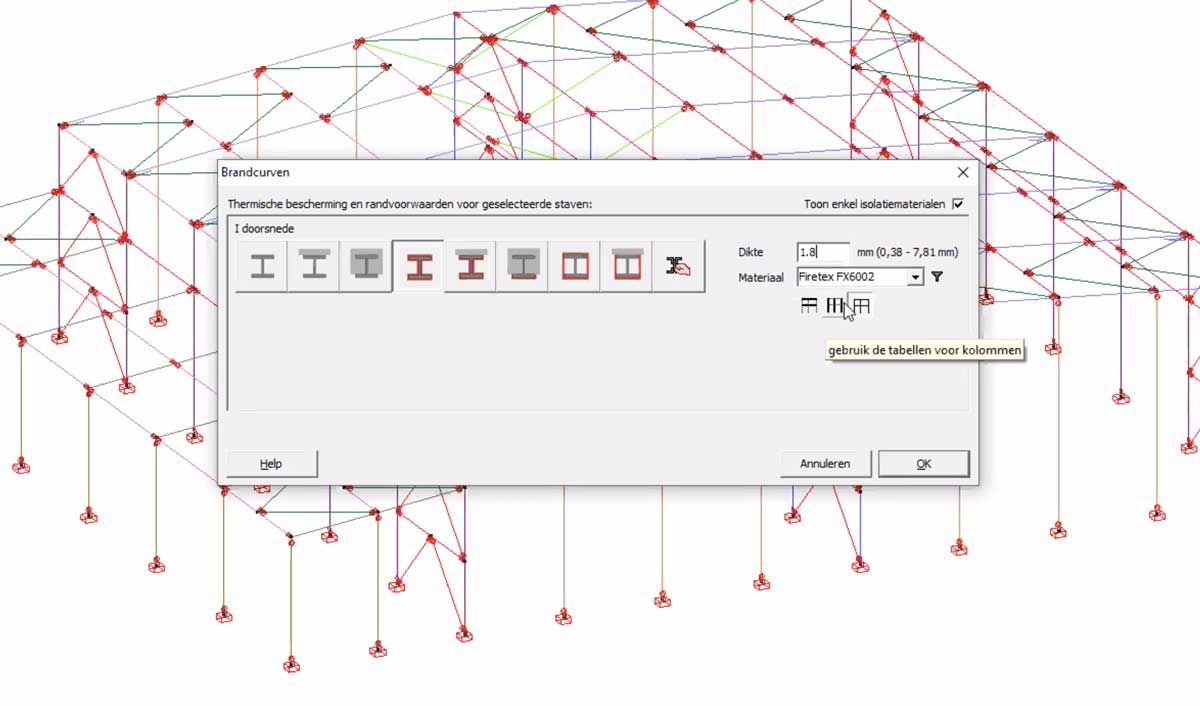Select the box protection with top slab icon
The height and width of the screenshot is (706, 1200).
[x=627, y=265]
